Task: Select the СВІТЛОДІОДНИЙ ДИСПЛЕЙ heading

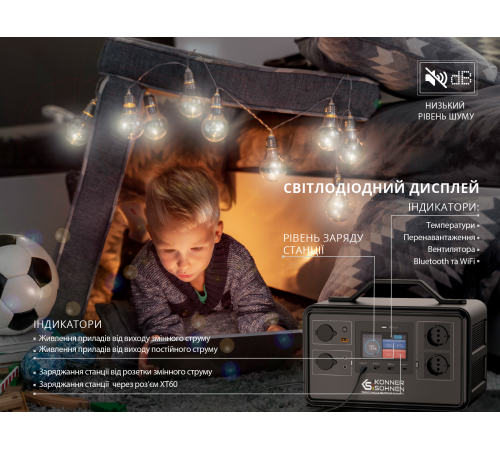Action: point(381,188)
